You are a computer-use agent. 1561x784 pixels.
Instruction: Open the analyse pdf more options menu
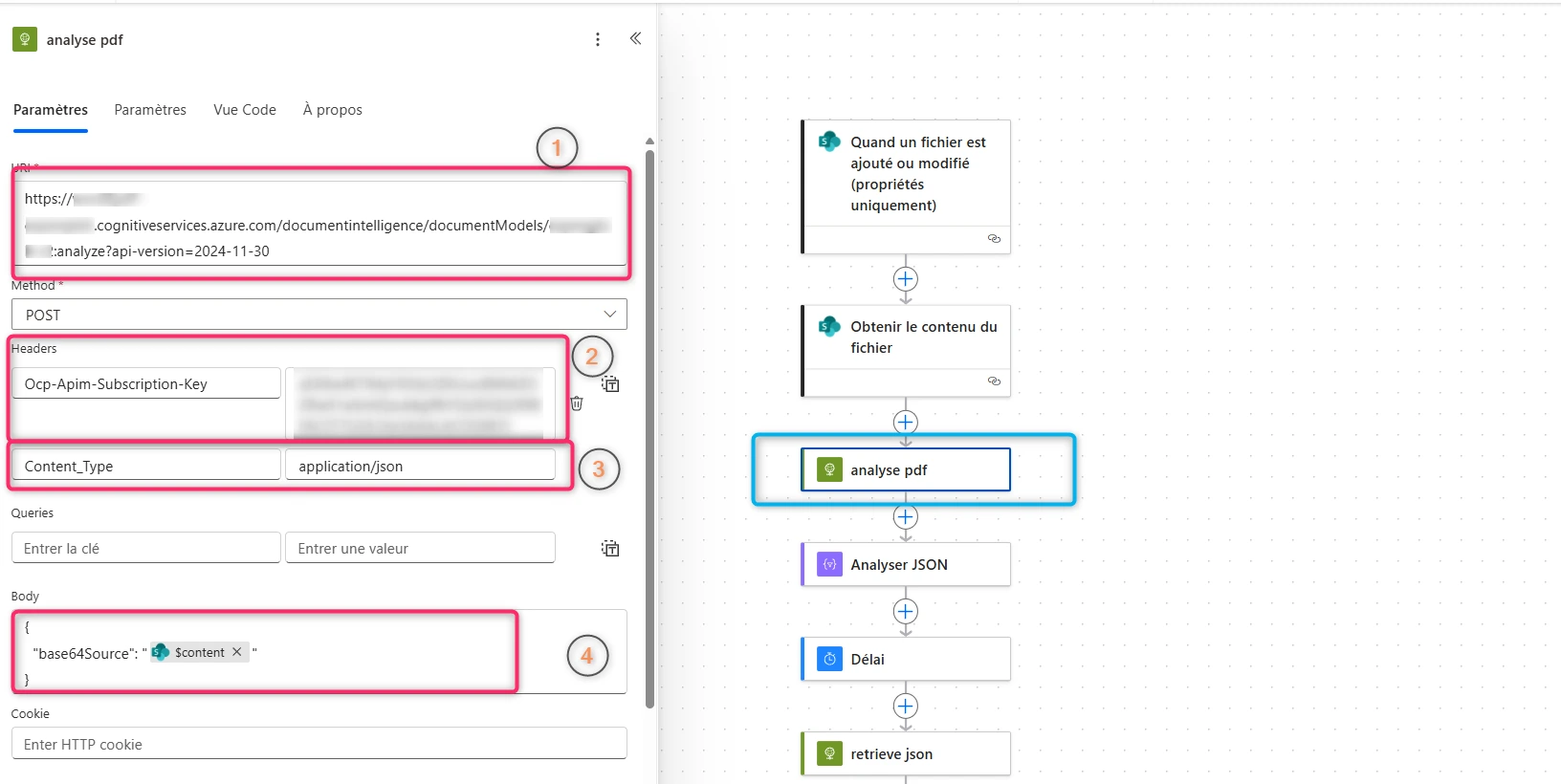point(598,39)
